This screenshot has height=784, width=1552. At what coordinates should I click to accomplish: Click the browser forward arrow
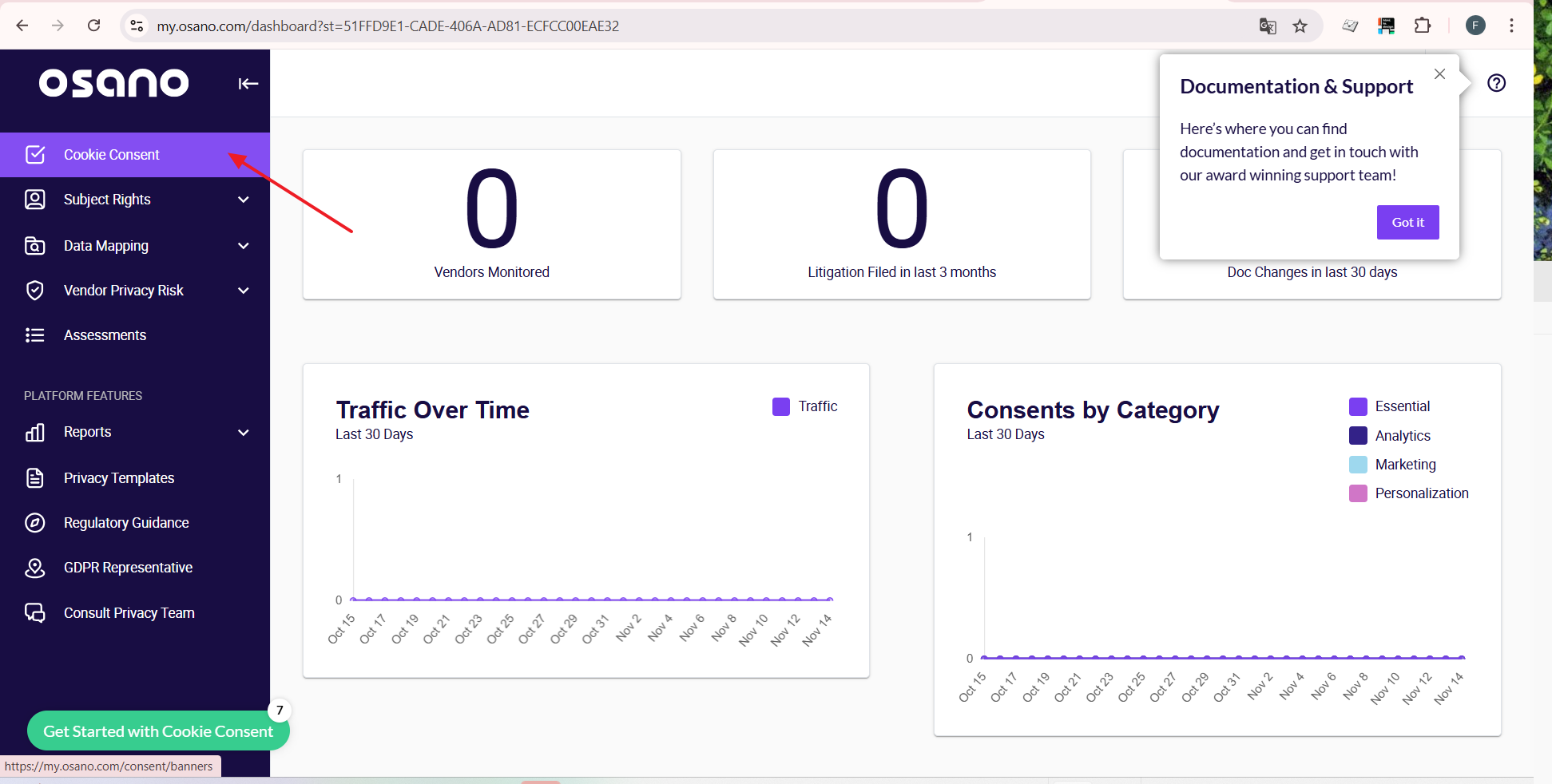click(58, 26)
